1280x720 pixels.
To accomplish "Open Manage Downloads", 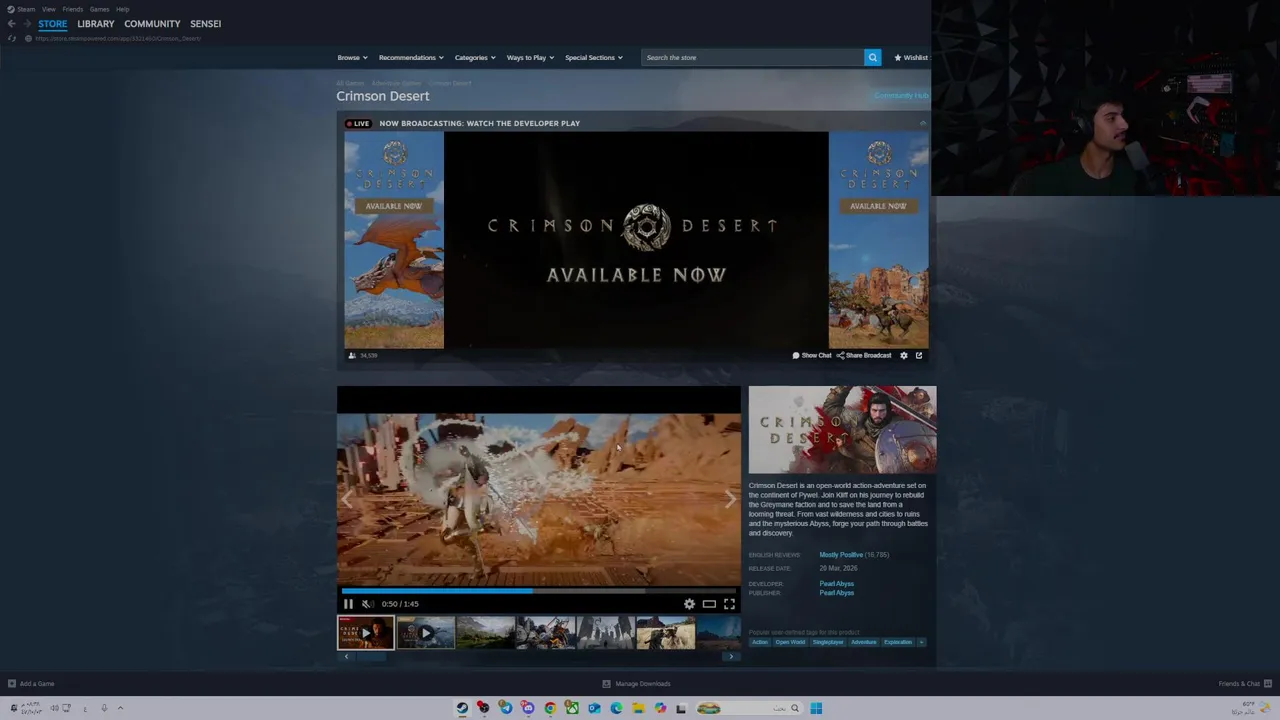I will (x=637, y=684).
